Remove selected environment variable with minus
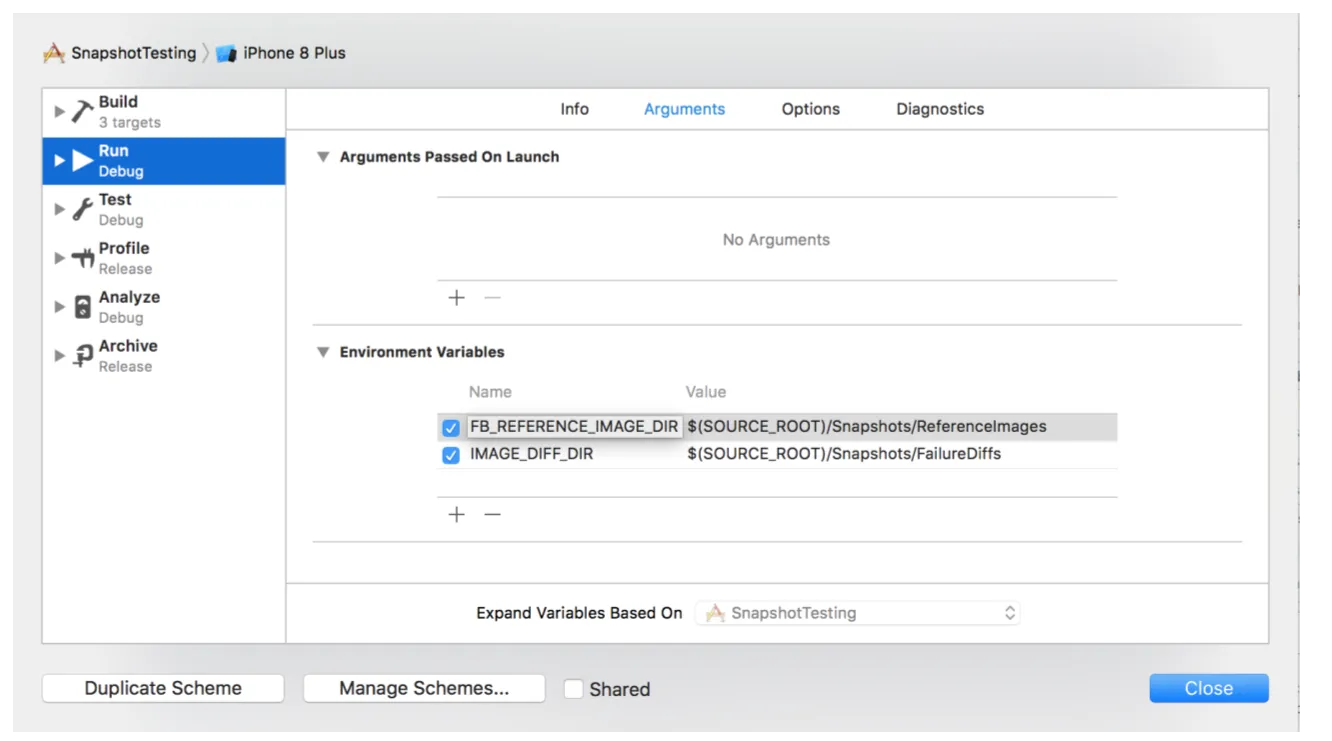 pos(492,514)
